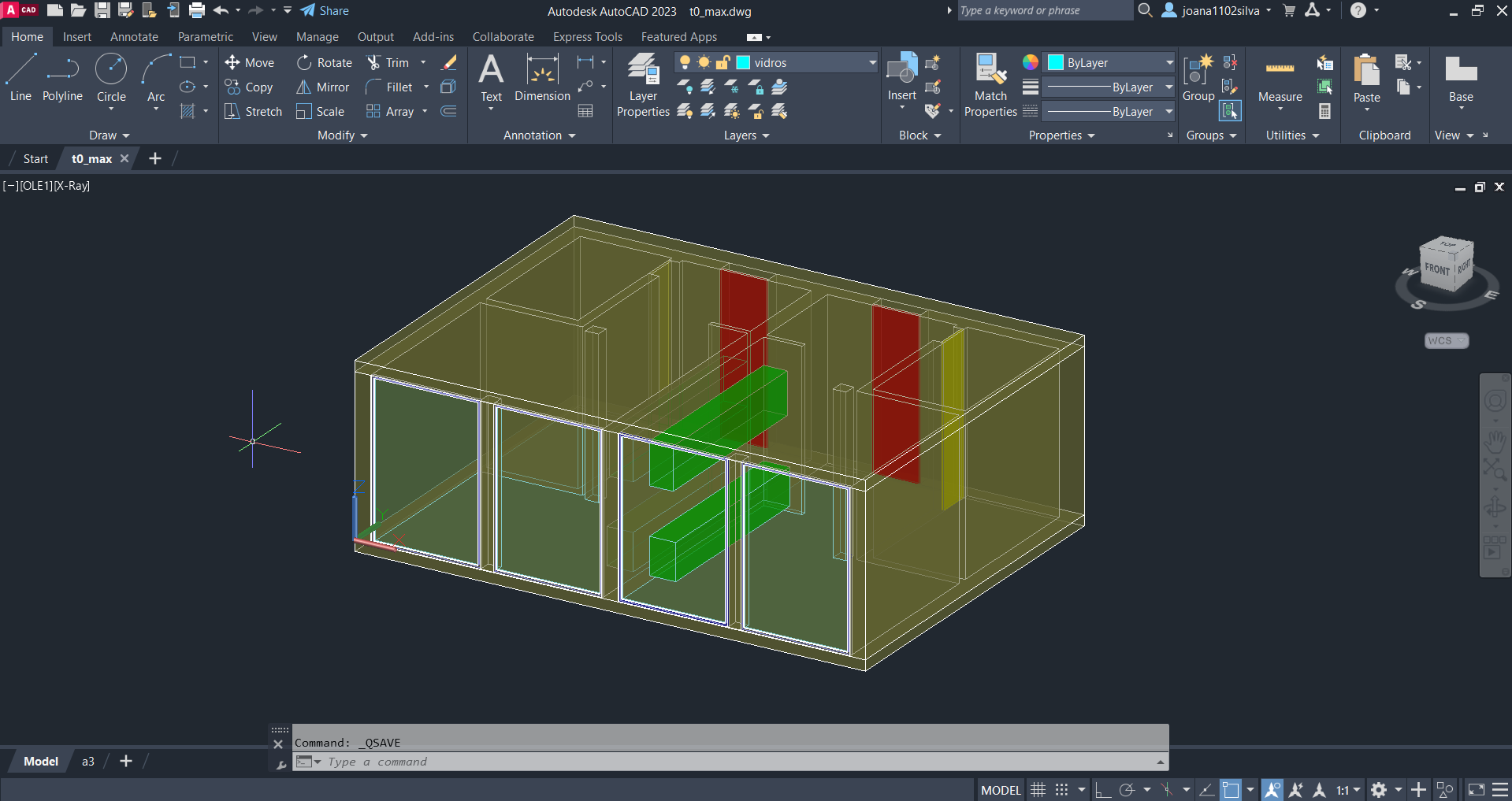Click the Mirror tool icon
Viewport: 1512px width, 801px height.
click(x=304, y=87)
